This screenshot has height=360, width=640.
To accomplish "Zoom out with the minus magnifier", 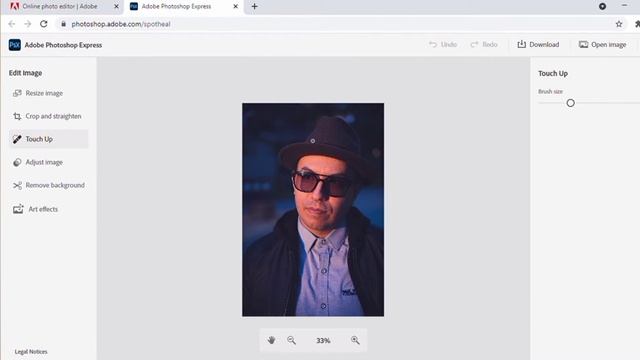I will 291,340.
